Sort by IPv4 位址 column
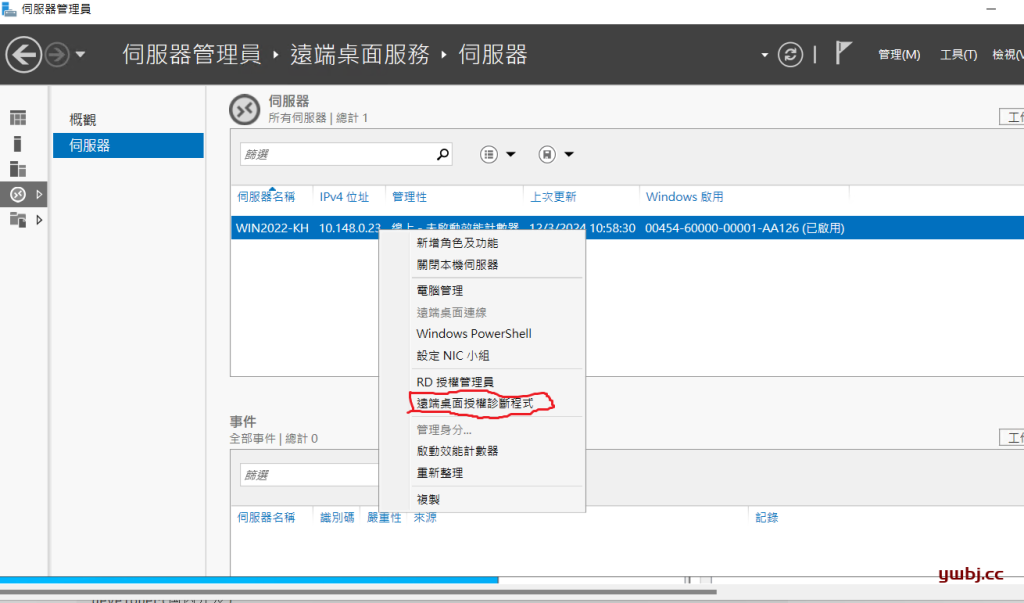This screenshot has height=603, width=1024. point(344,197)
